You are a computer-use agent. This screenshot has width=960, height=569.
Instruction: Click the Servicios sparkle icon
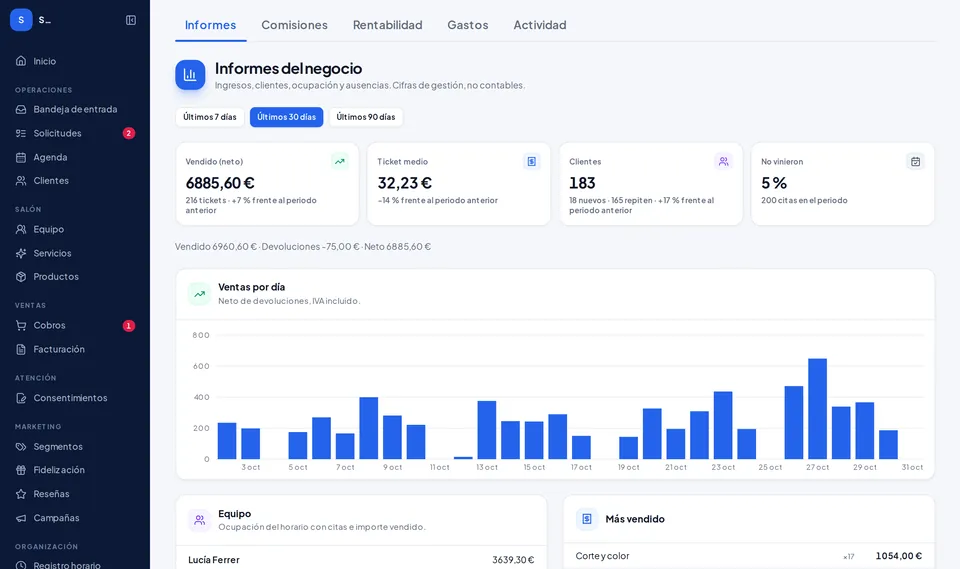[x=21, y=253]
